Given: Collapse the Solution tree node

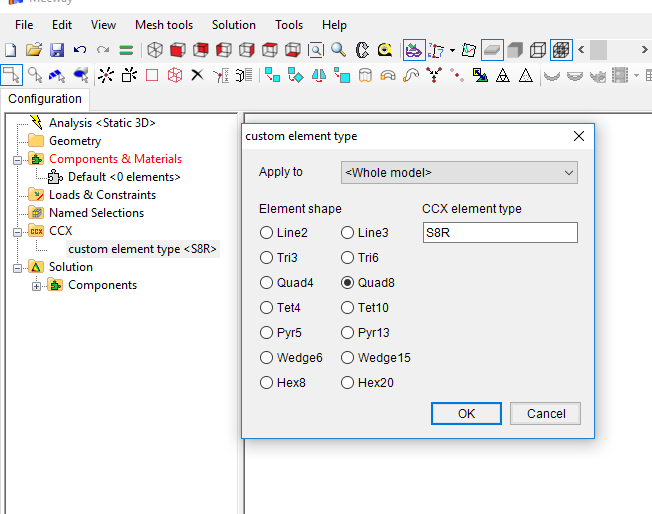Looking at the screenshot, I should [17, 268].
